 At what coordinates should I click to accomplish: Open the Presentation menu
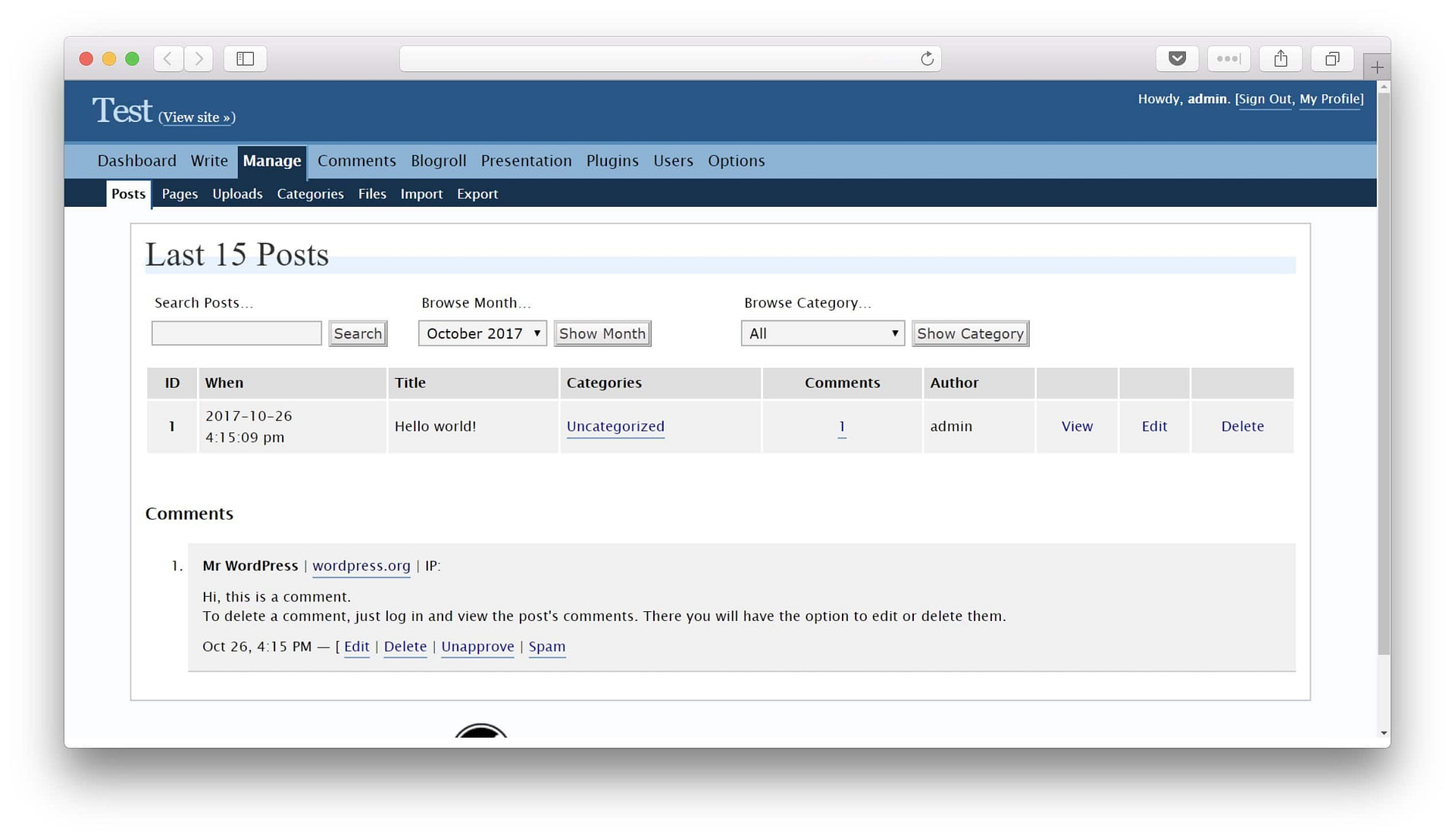coord(527,161)
